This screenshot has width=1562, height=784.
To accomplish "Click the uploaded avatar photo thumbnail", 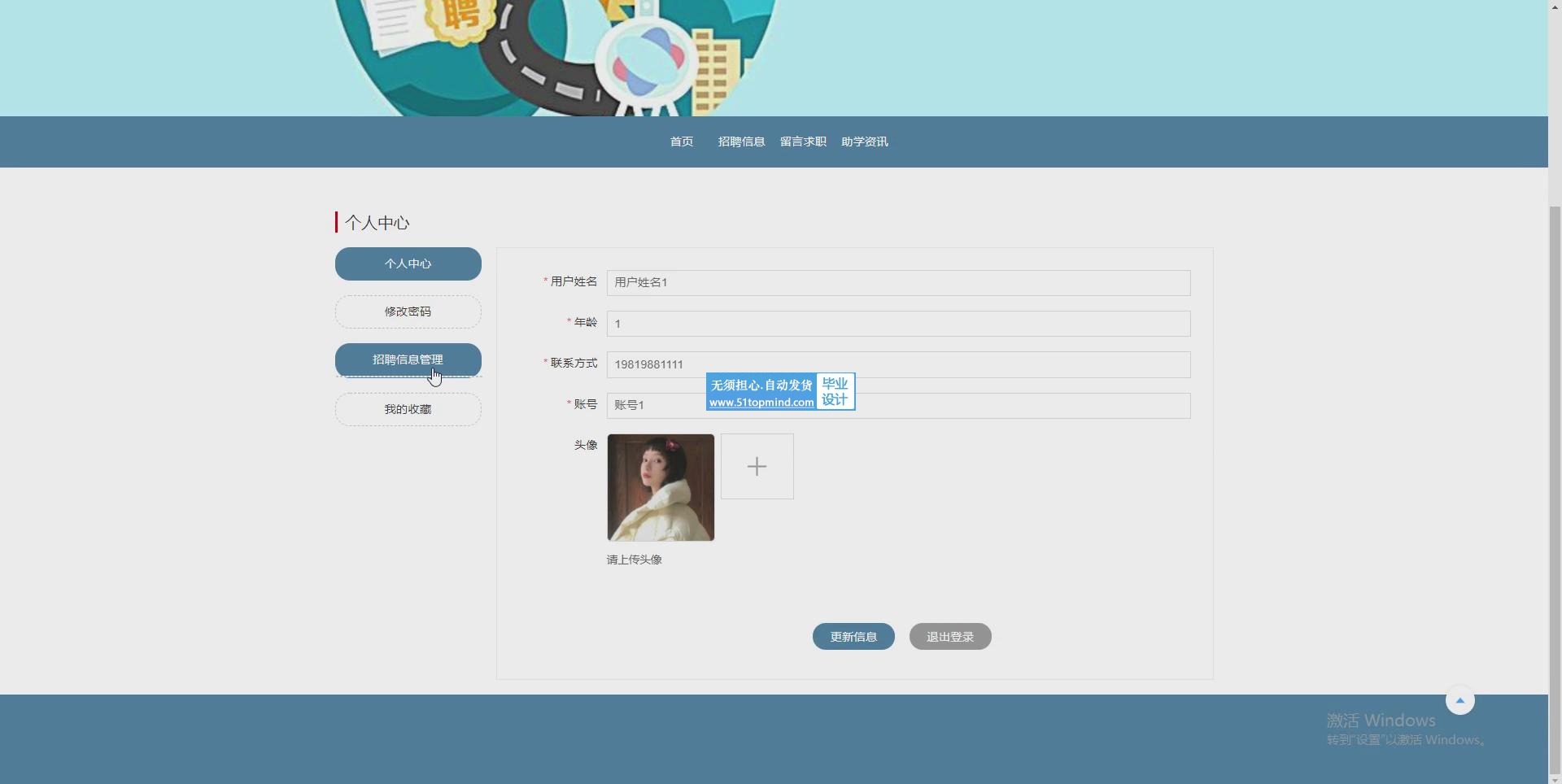I will click(661, 487).
